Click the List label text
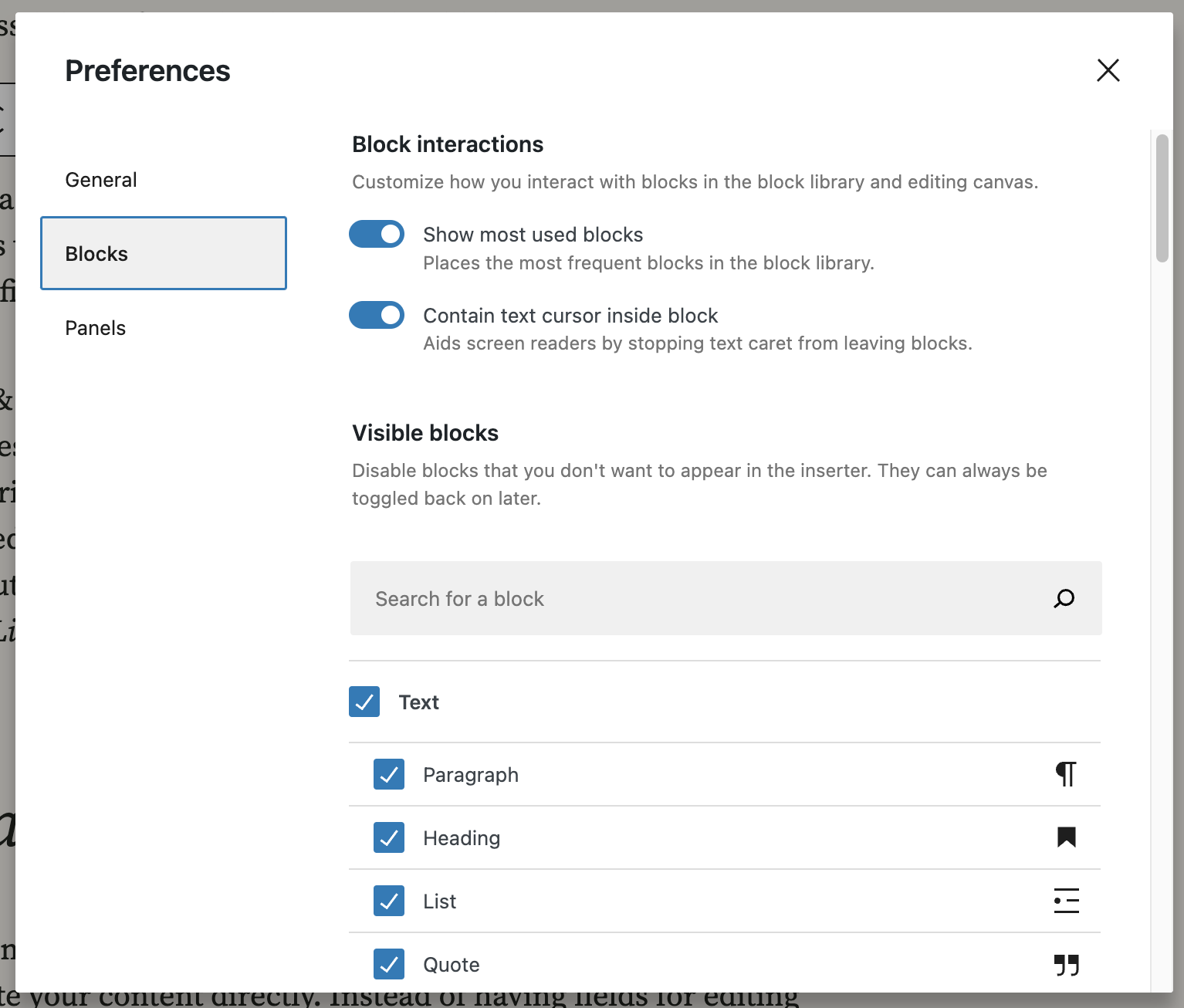Image resolution: width=1184 pixels, height=1008 pixels. click(x=439, y=901)
